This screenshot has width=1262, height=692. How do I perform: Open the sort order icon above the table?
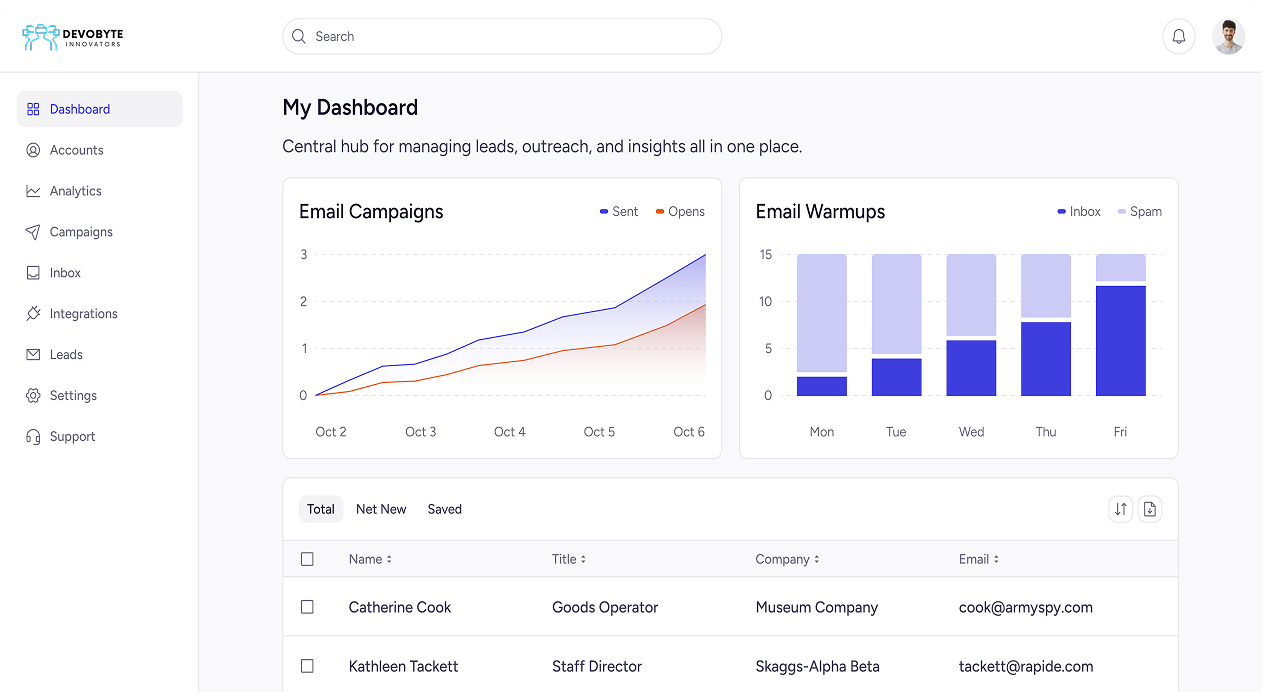click(1120, 509)
